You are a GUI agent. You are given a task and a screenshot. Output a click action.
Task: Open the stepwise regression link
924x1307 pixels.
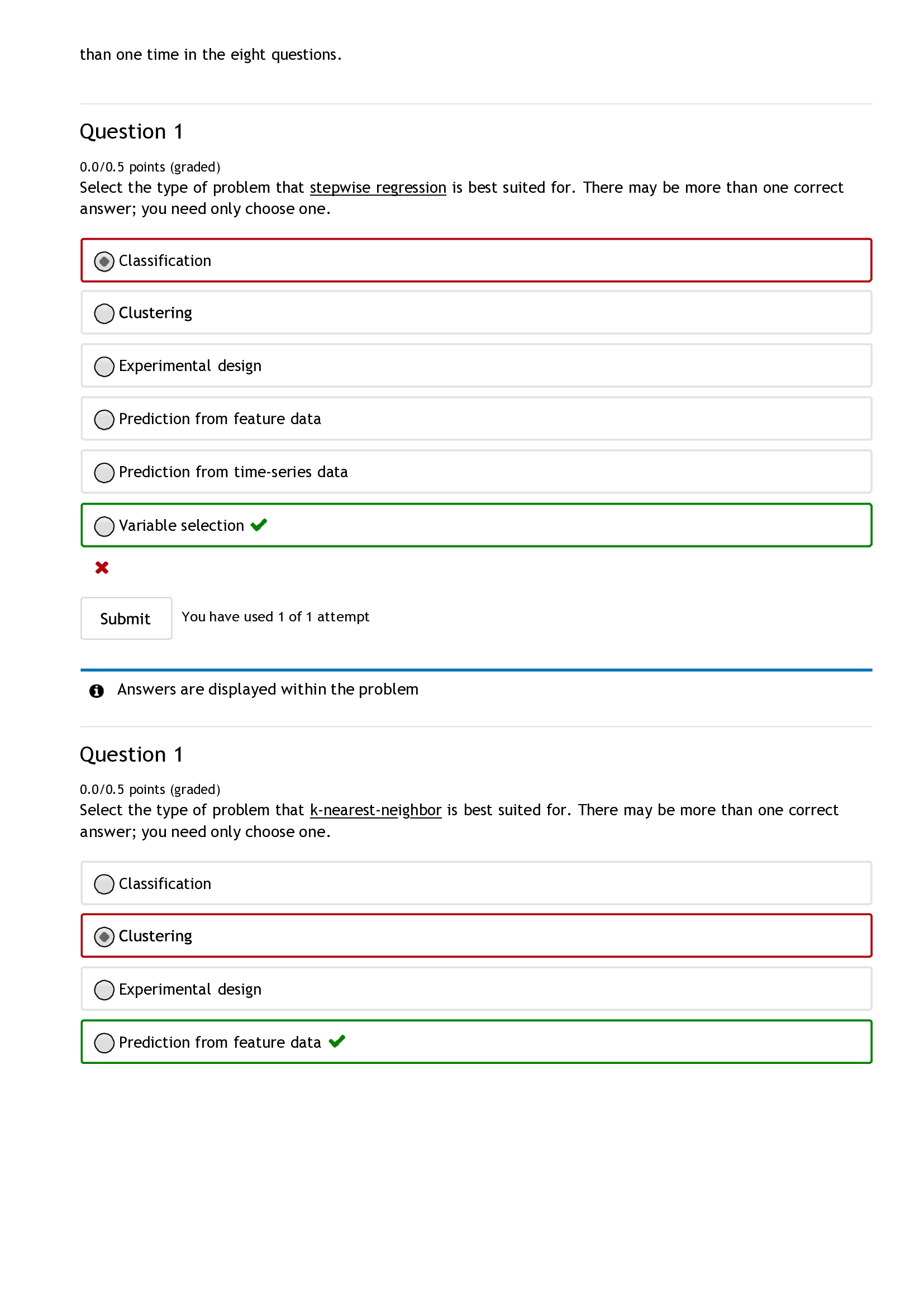[378, 188]
